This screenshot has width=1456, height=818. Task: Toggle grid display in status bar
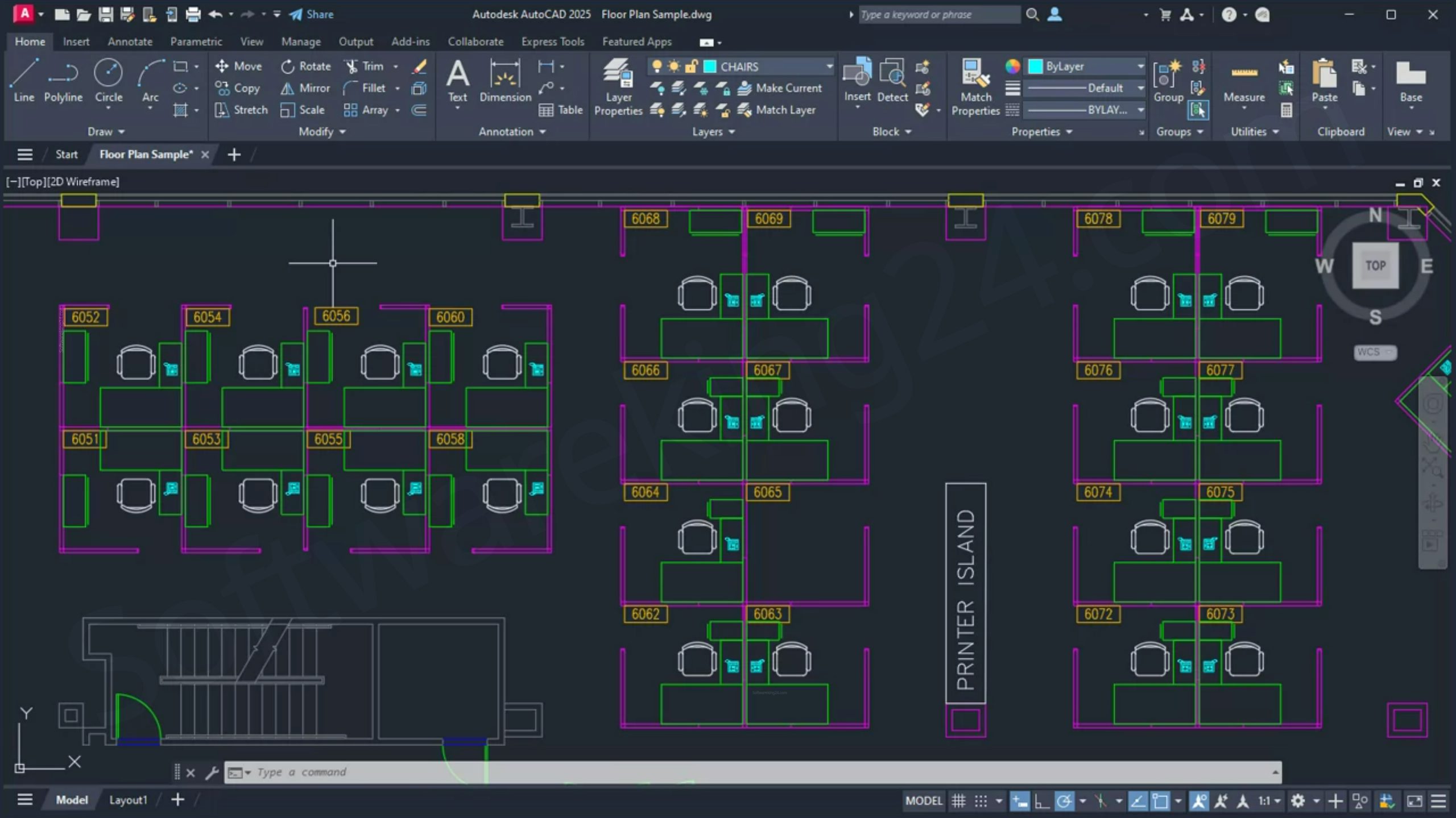pyautogui.click(x=959, y=801)
